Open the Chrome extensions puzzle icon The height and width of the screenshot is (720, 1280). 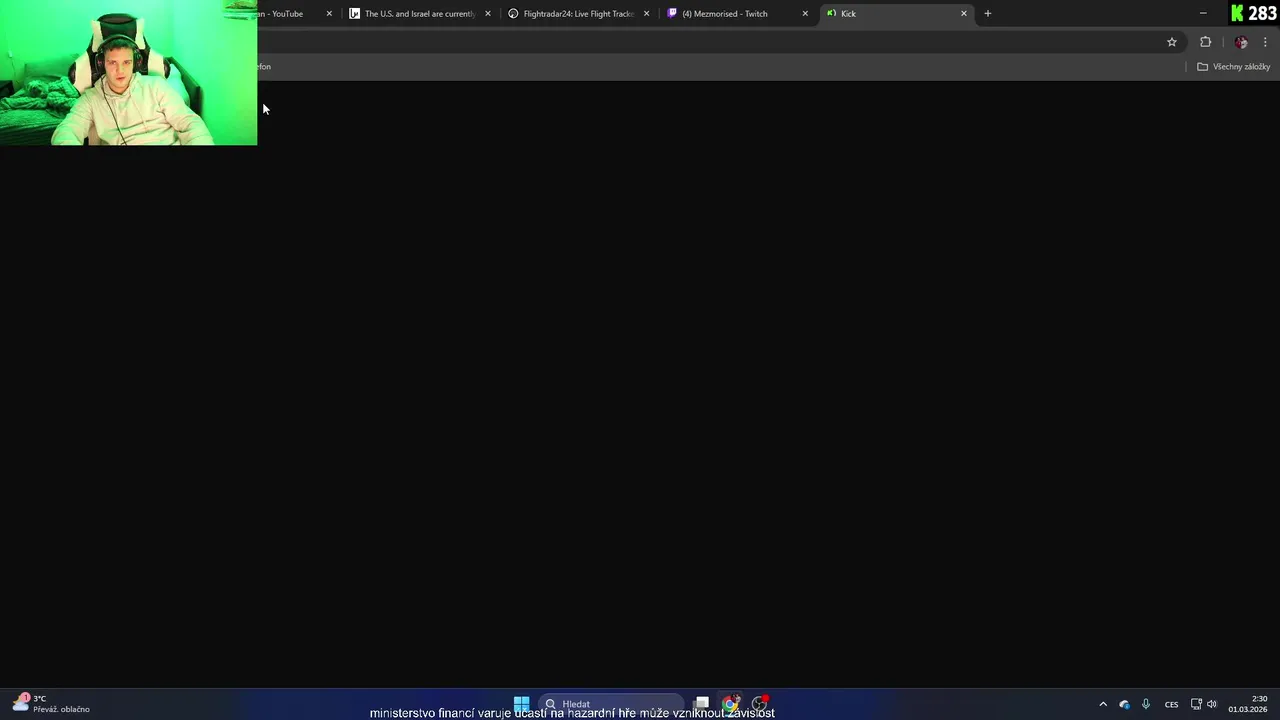(x=1205, y=42)
